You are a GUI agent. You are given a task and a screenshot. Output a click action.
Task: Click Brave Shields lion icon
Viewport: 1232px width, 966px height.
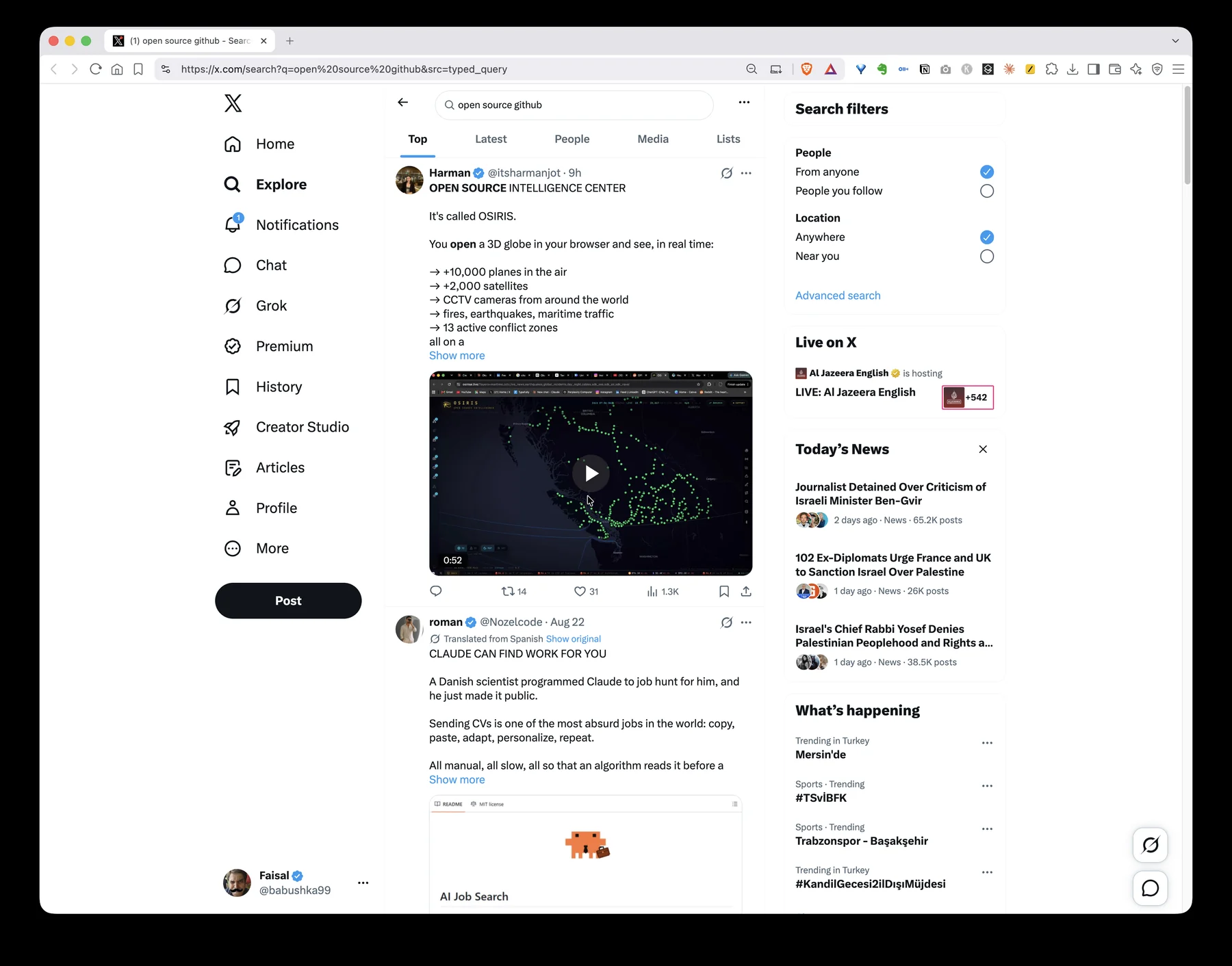[x=807, y=69]
